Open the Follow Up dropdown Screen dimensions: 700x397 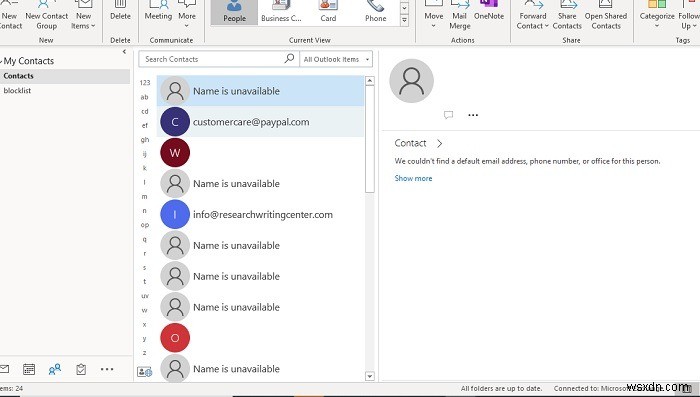(x=689, y=16)
